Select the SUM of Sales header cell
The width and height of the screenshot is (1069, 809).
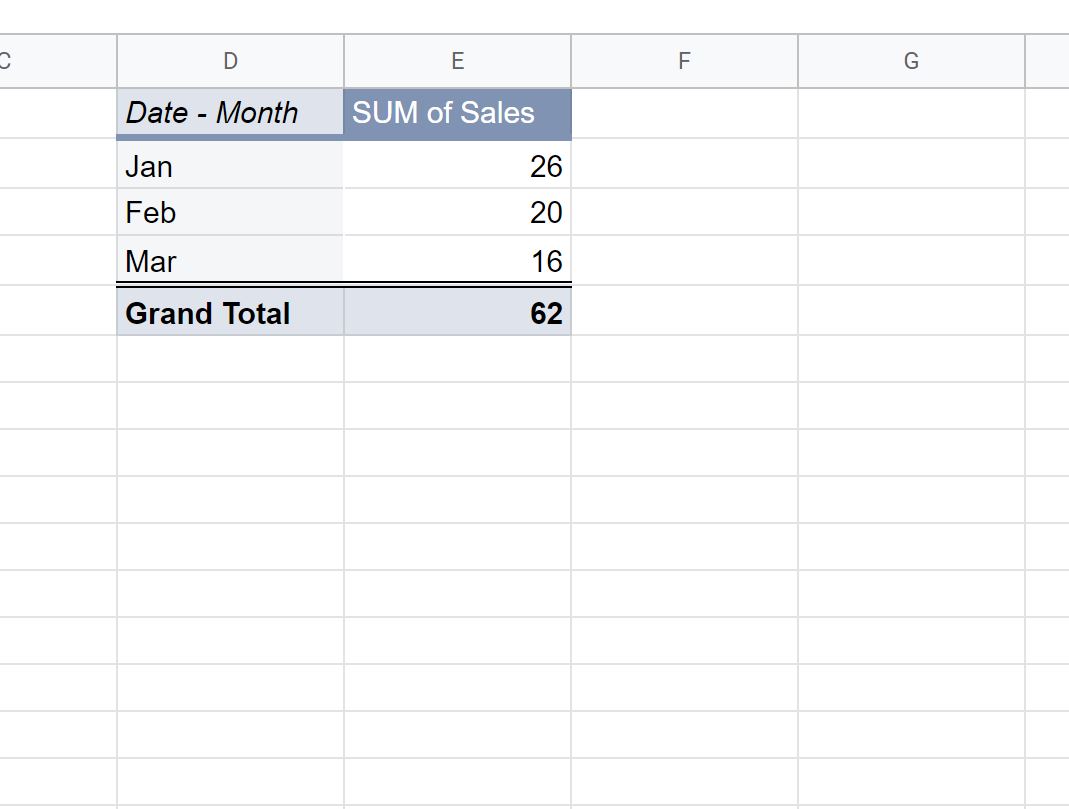(457, 113)
